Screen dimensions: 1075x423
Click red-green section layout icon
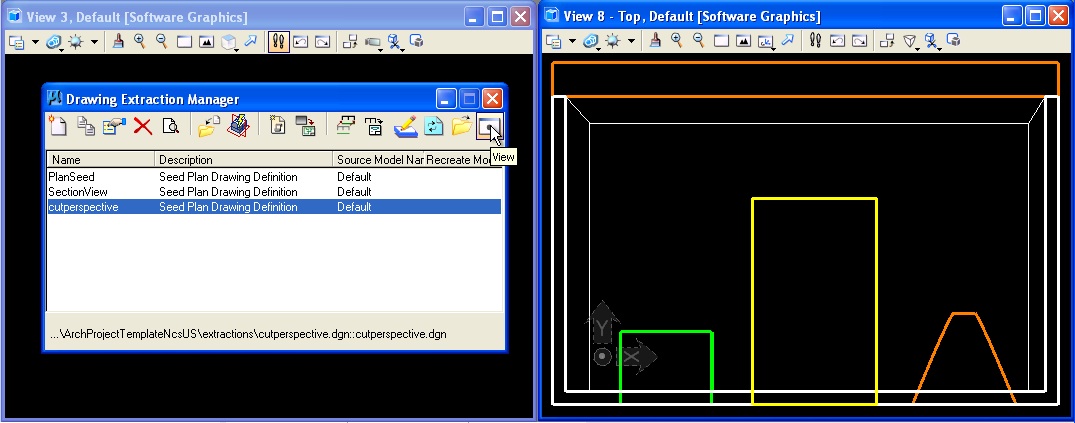click(345, 125)
